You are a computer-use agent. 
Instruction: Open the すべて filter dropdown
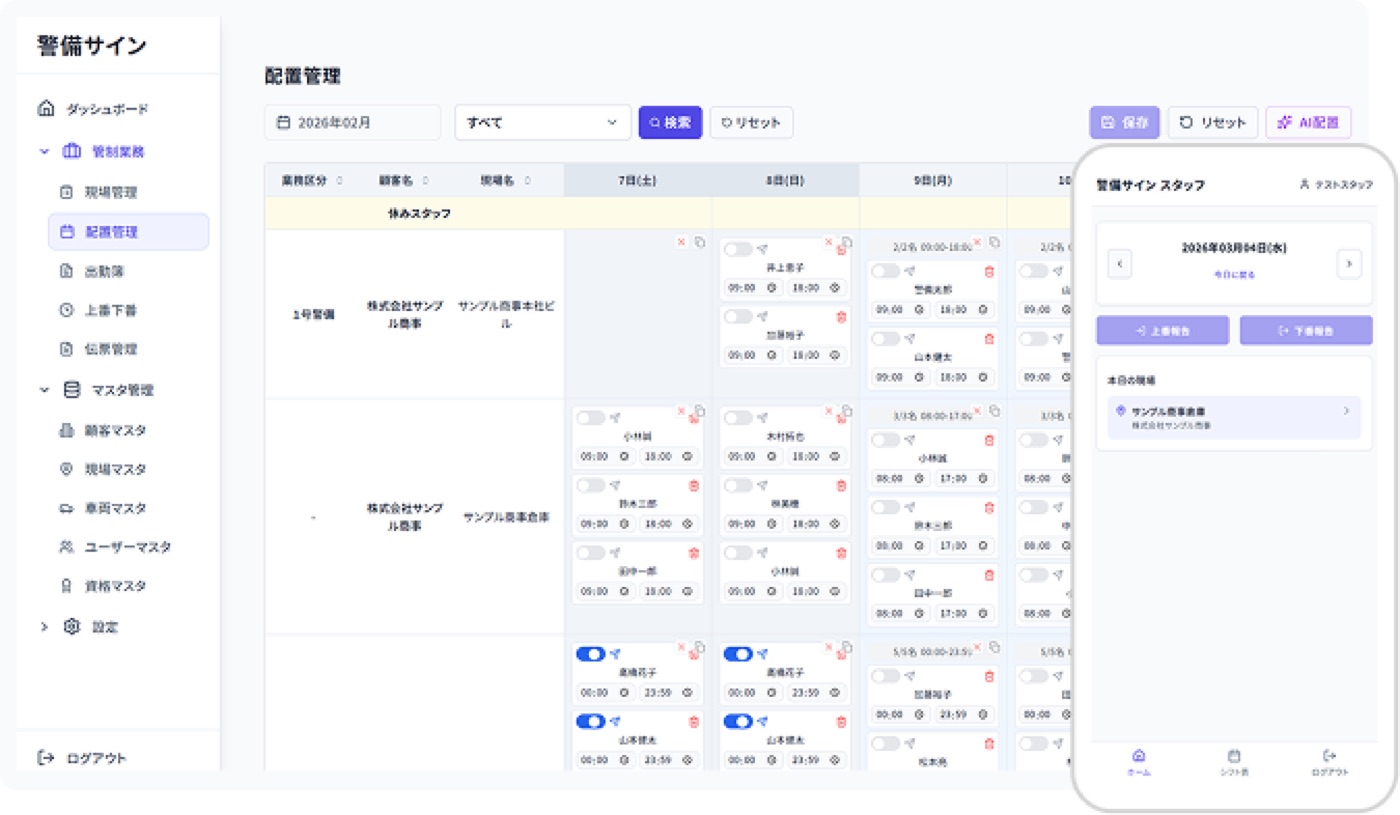[543, 123]
